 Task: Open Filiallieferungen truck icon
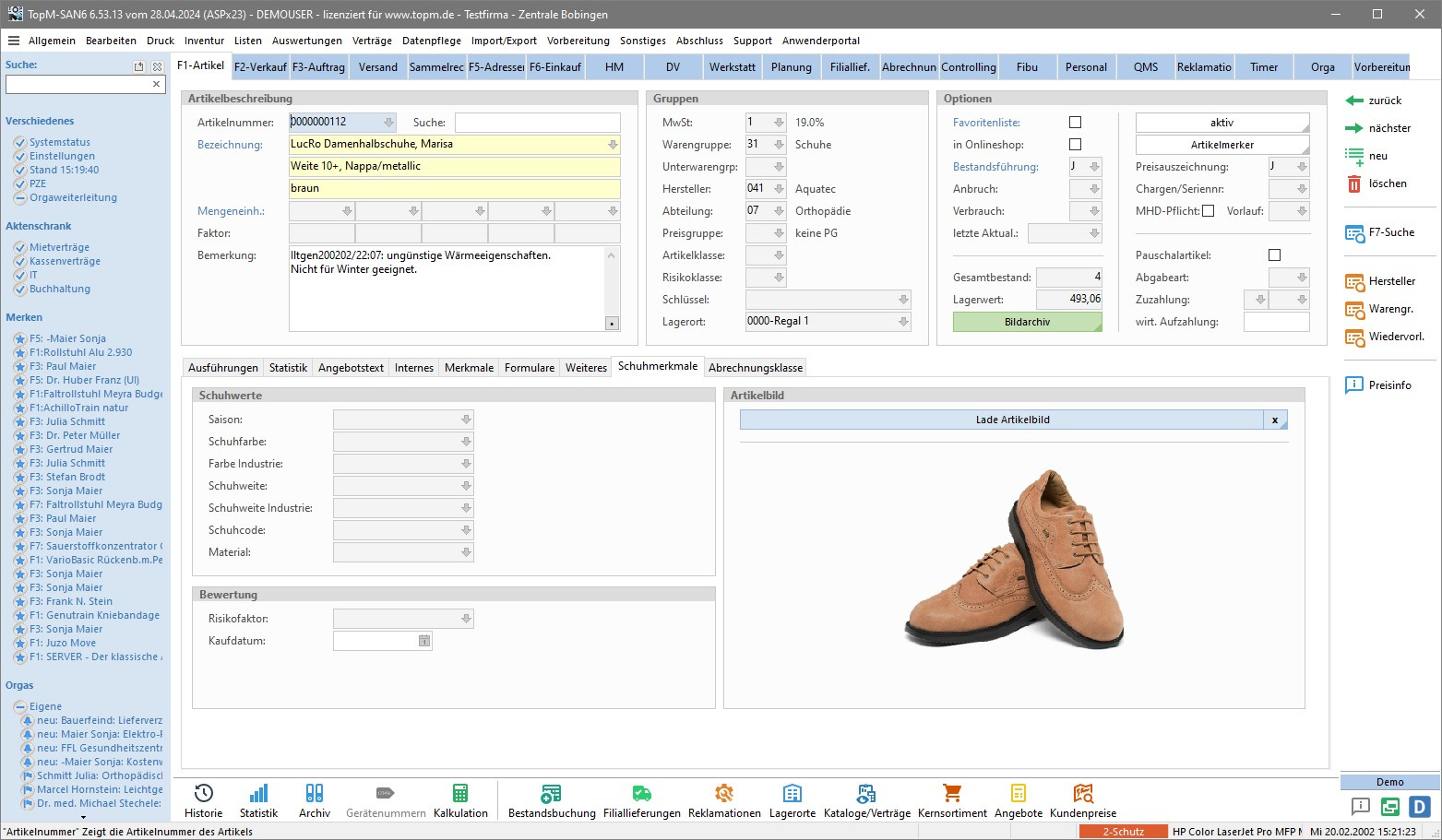(x=641, y=793)
